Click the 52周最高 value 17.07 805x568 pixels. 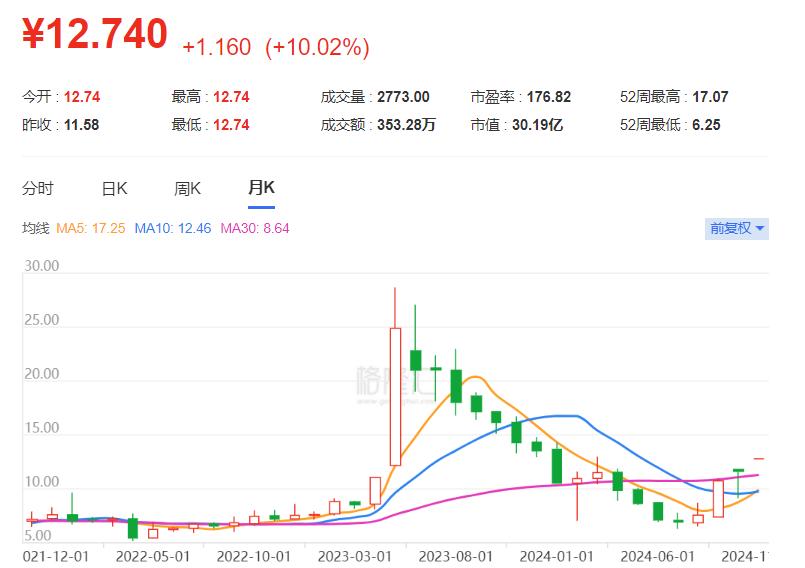[x=709, y=97]
